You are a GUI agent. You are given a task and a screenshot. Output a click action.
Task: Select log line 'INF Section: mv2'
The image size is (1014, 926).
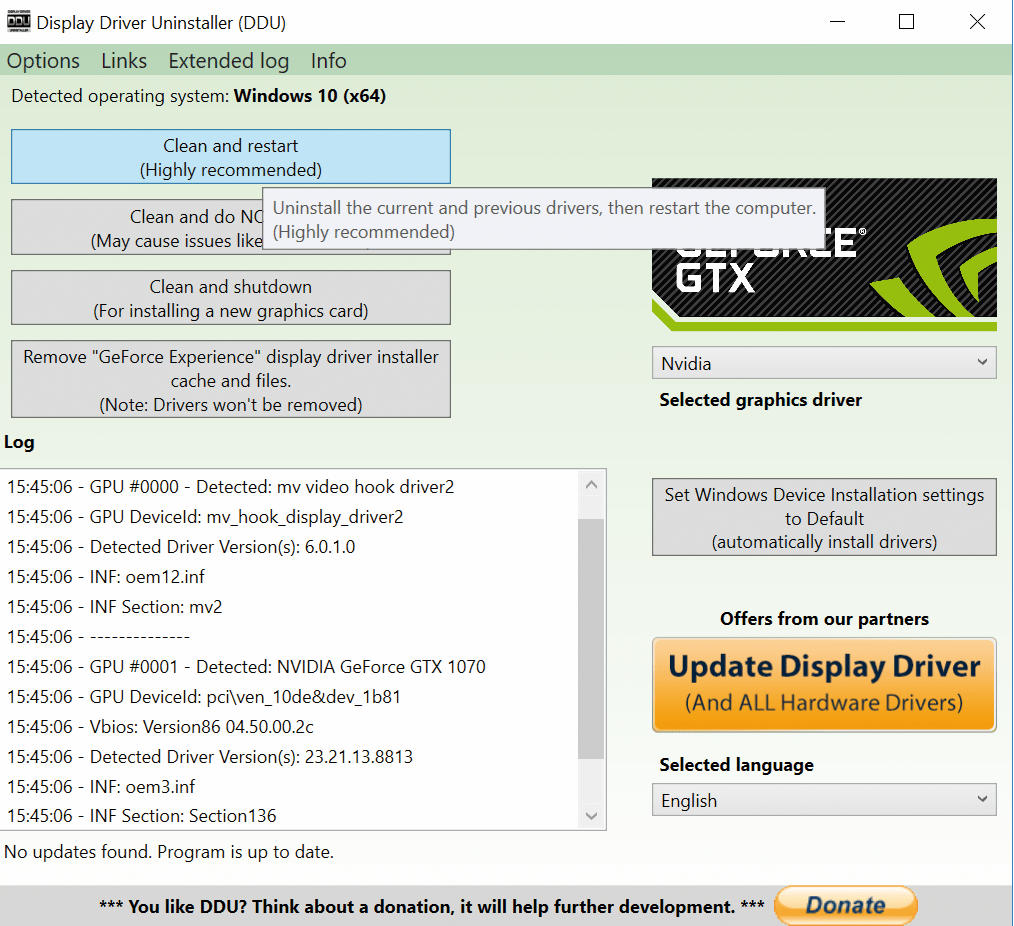click(114, 607)
